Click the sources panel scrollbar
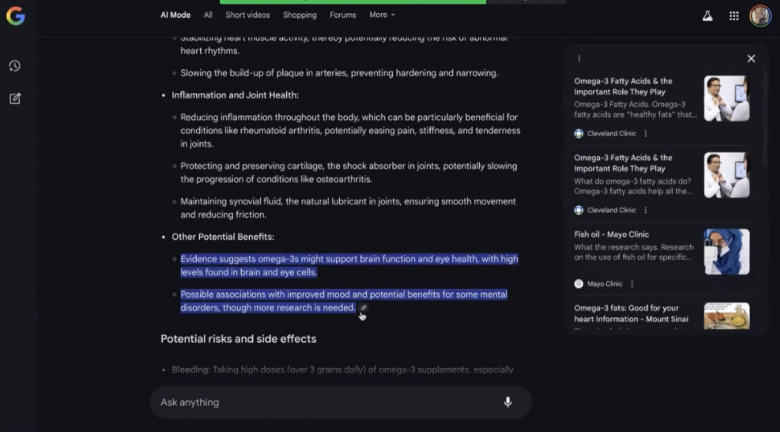780x432 pixels. [x=765, y=119]
